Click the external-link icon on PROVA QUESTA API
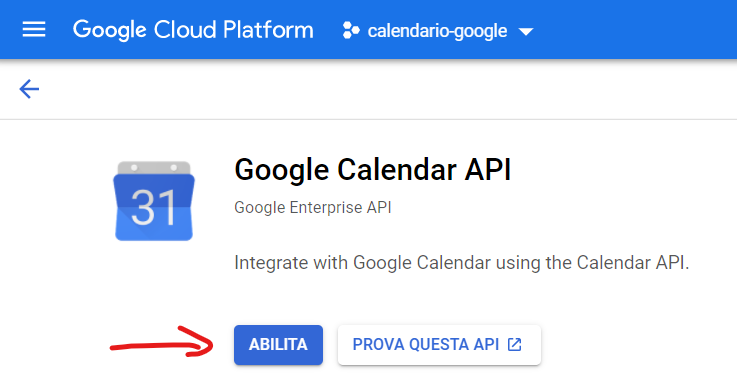Image resolution: width=737 pixels, height=380 pixels. point(515,344)
